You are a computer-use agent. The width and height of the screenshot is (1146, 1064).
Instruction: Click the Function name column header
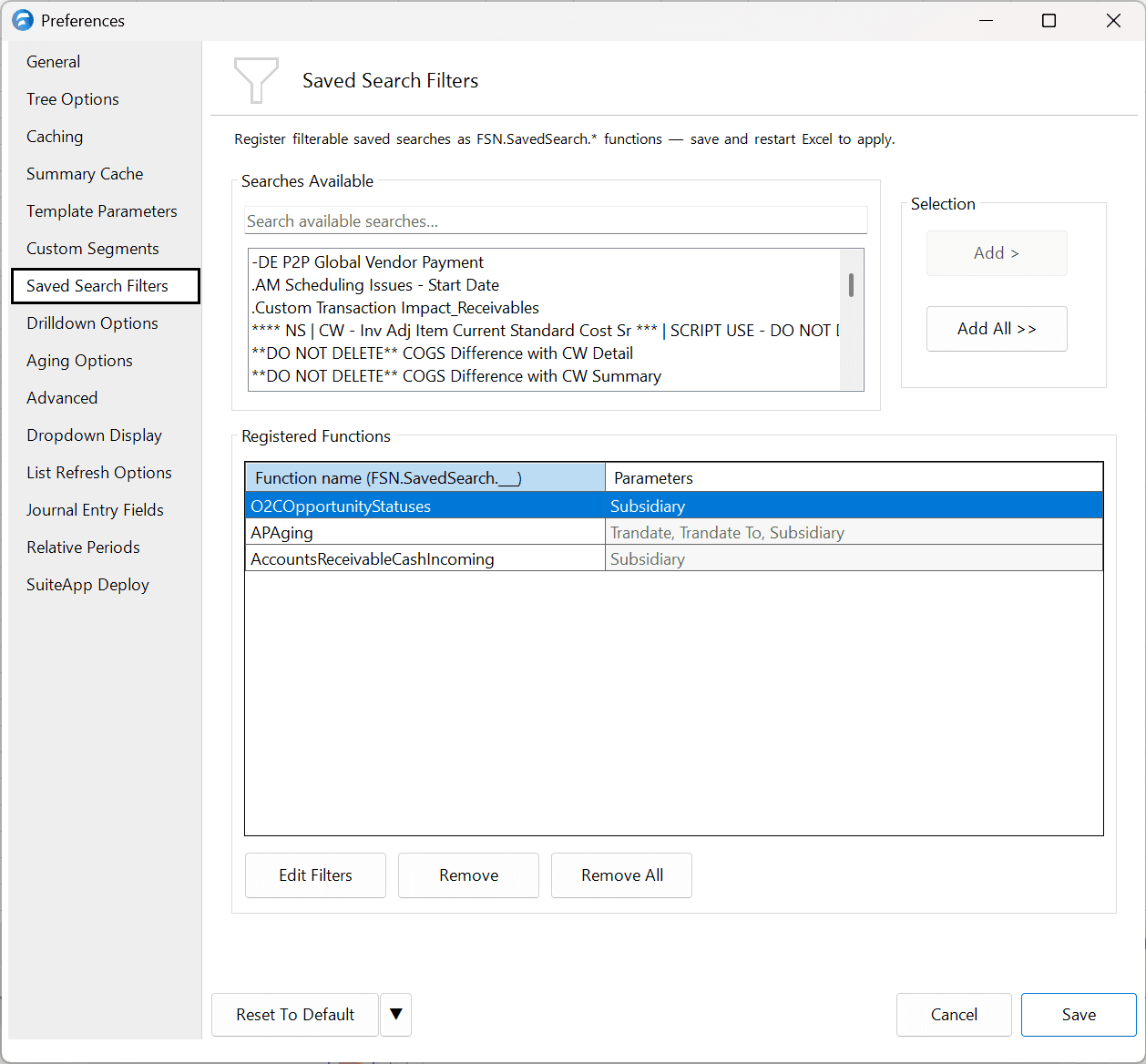tap(425, 477)
